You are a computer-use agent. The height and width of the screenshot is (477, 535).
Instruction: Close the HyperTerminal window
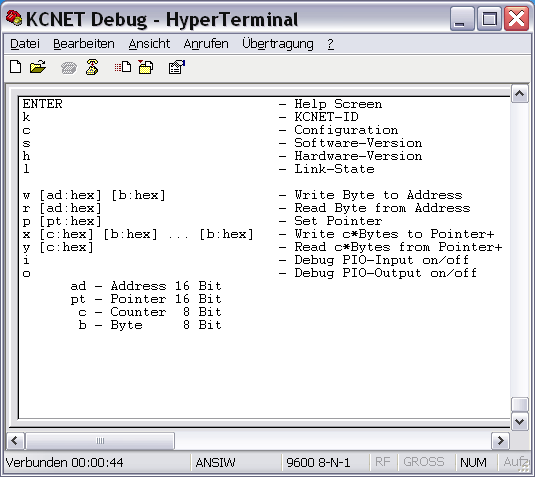[517, 18]
